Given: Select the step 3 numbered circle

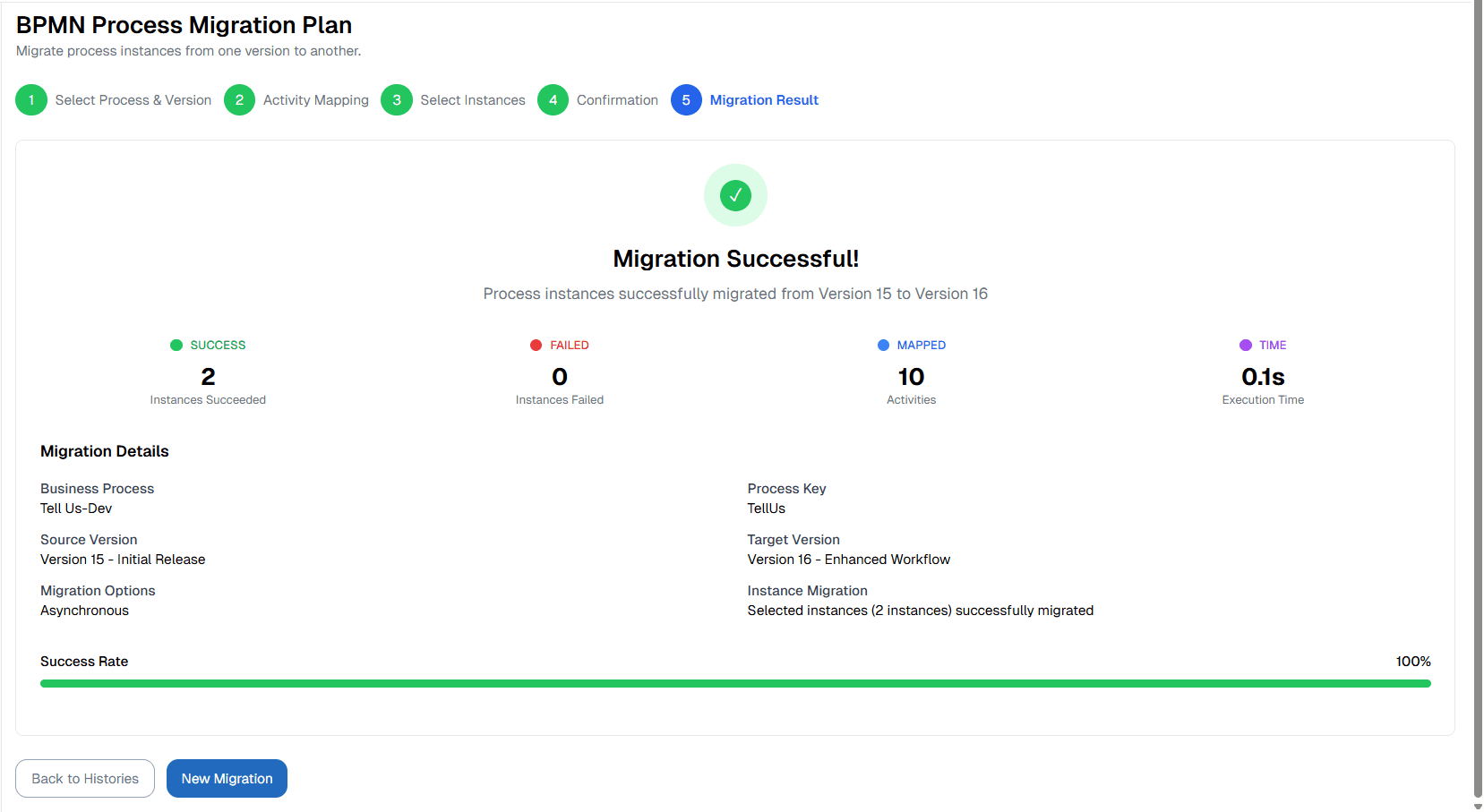Looking at the screenshot, I should point(397,99).
